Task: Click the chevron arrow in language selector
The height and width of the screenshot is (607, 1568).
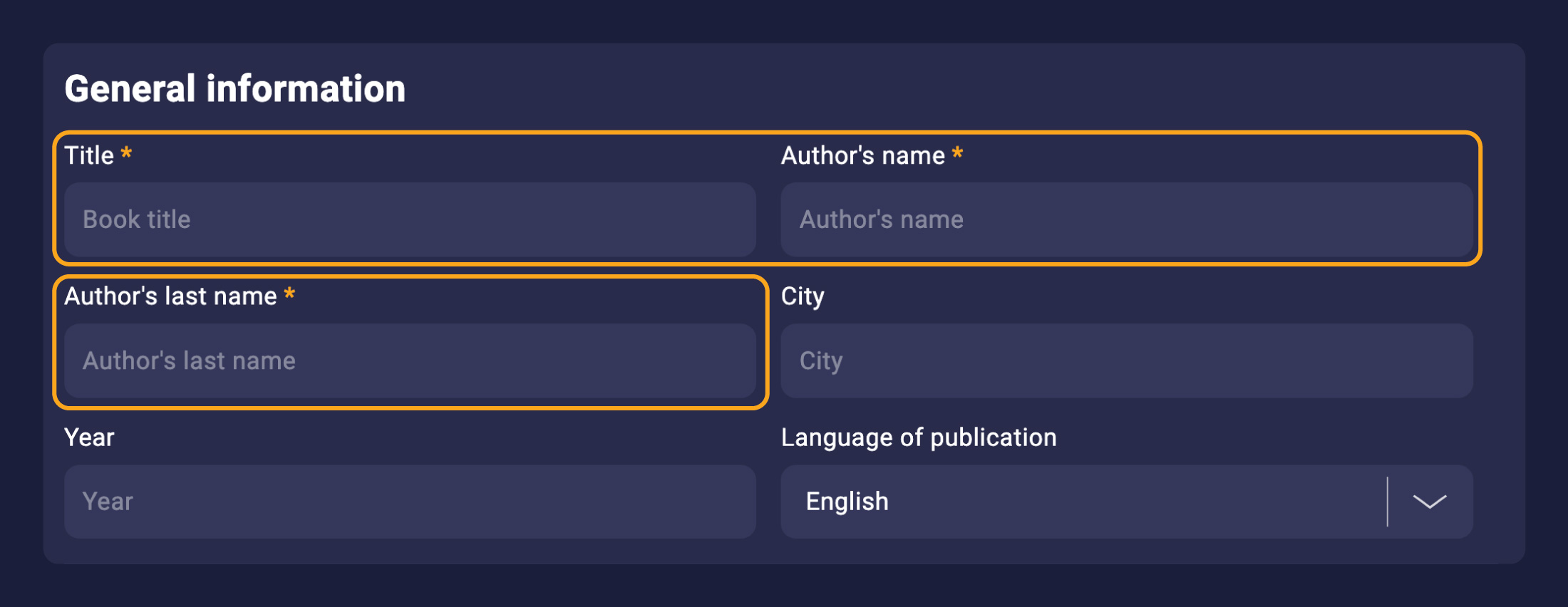Action: click(x=1429, y=502)
